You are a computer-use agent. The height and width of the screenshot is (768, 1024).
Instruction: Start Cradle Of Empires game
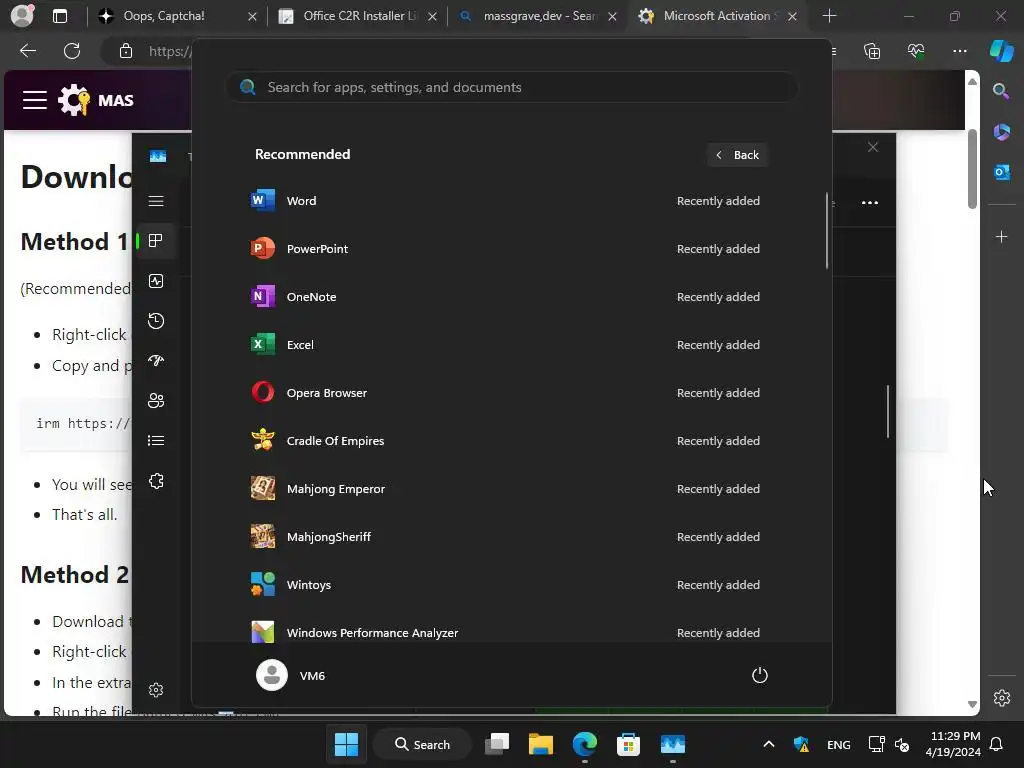point(507,441)
